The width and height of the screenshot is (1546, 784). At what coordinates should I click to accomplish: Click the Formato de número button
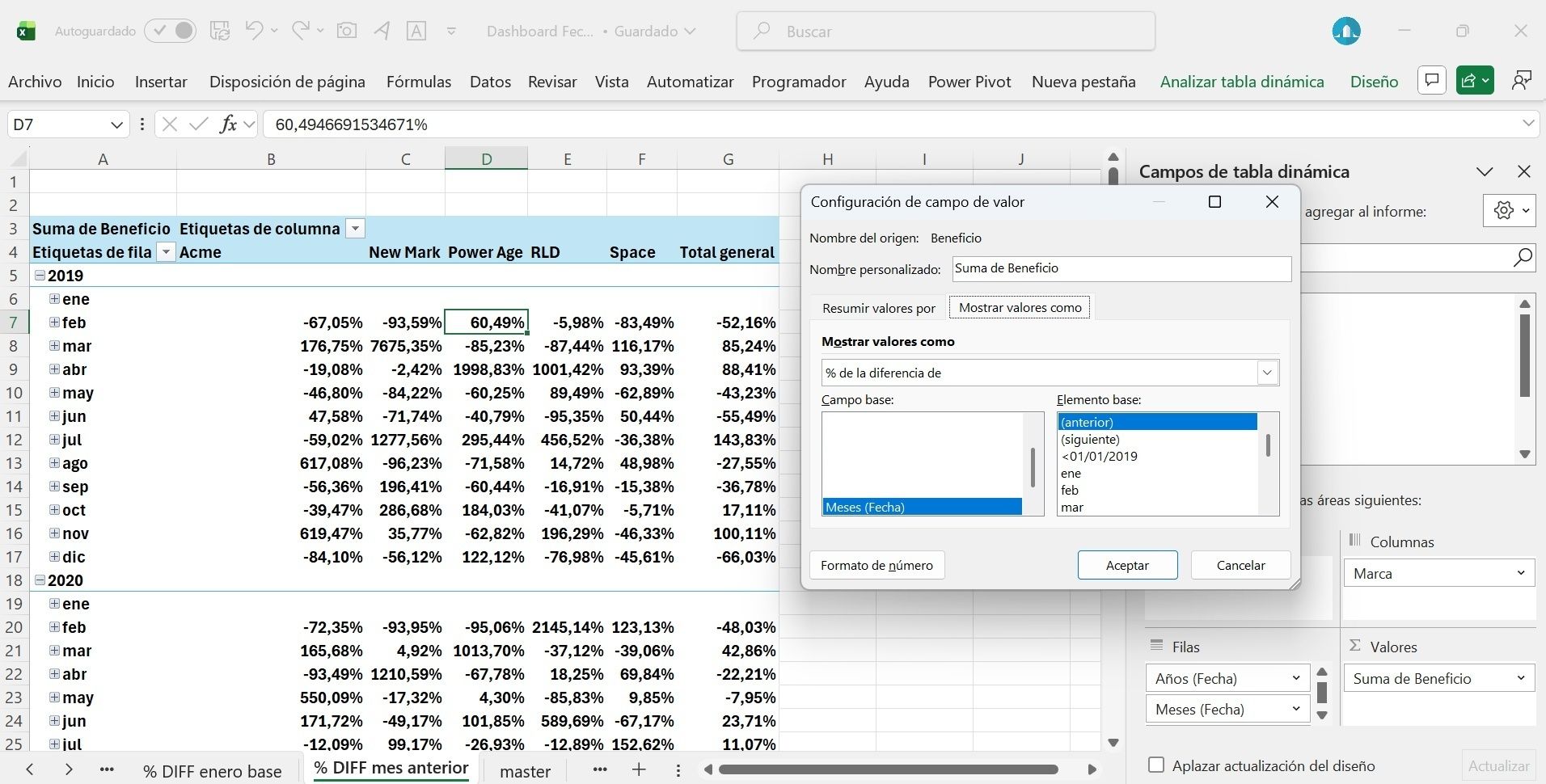pos(876,565)
